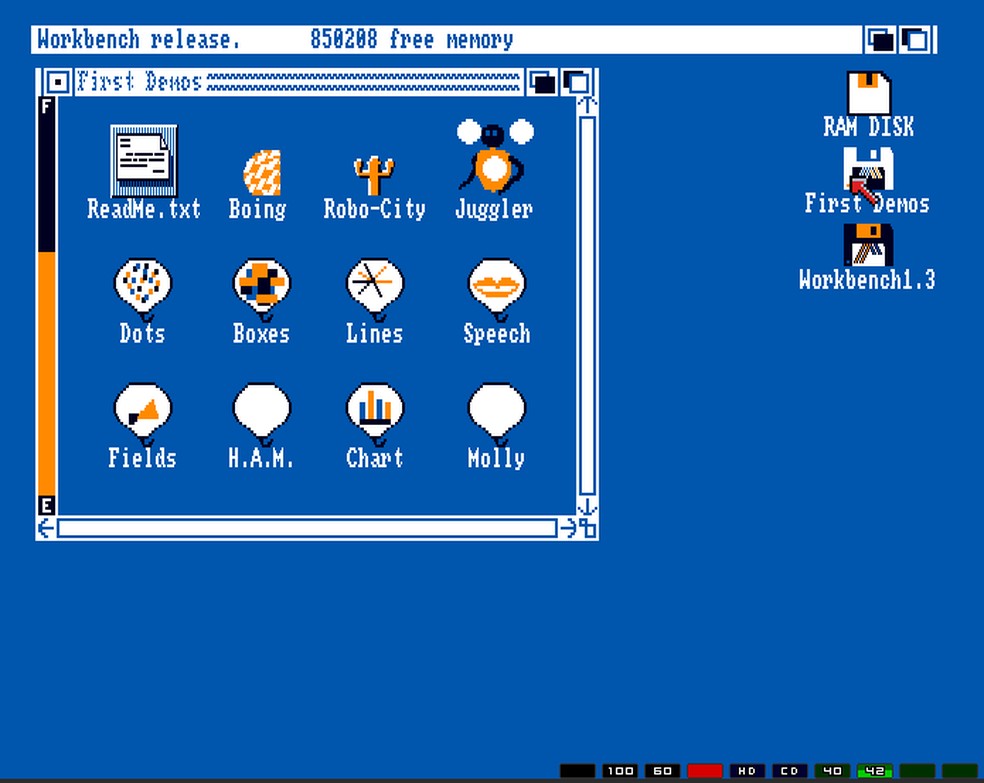Open the ReadMe.txt document icon
984x783 pixels.
144,161
